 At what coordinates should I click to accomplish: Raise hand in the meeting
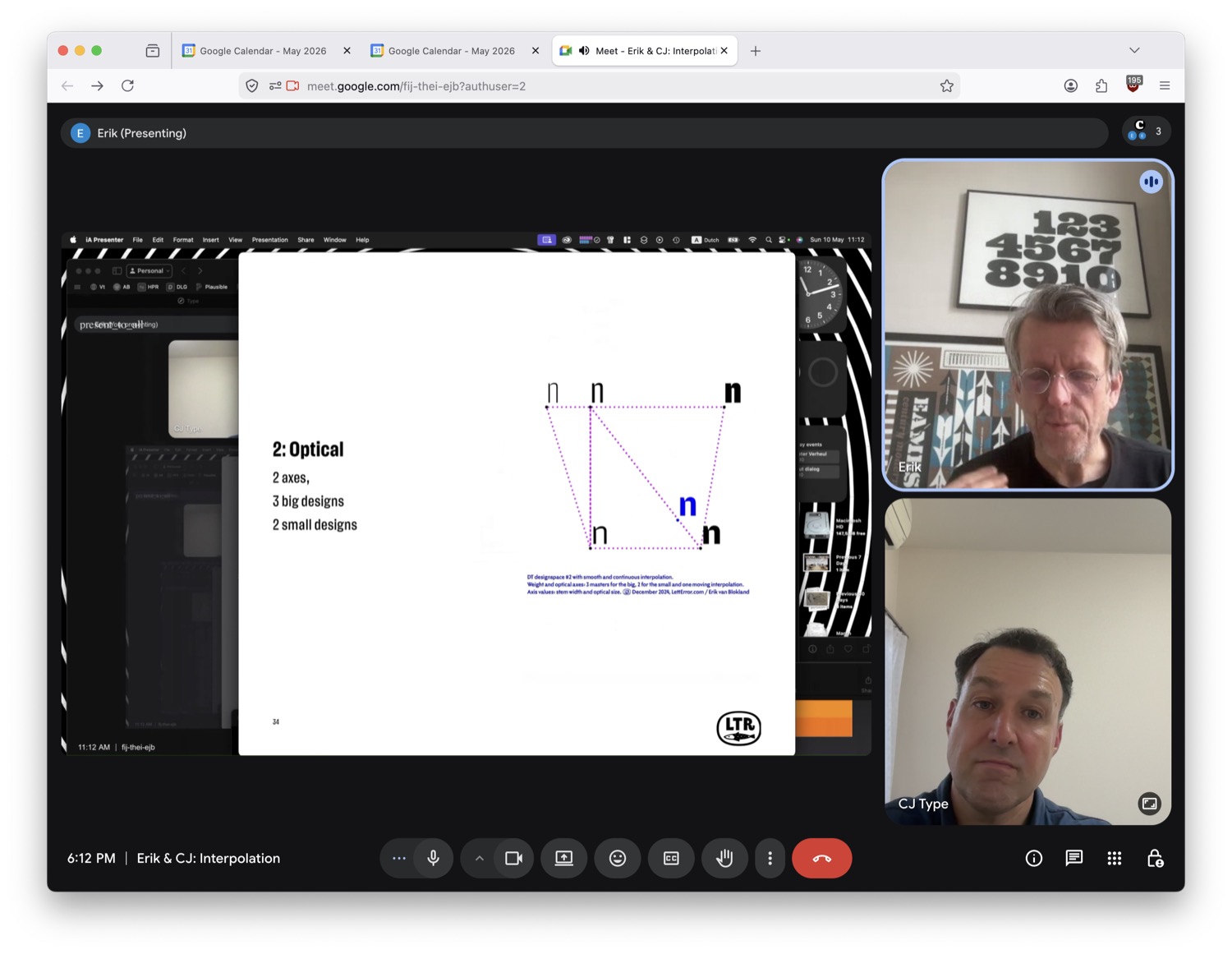tap(724, 858)
